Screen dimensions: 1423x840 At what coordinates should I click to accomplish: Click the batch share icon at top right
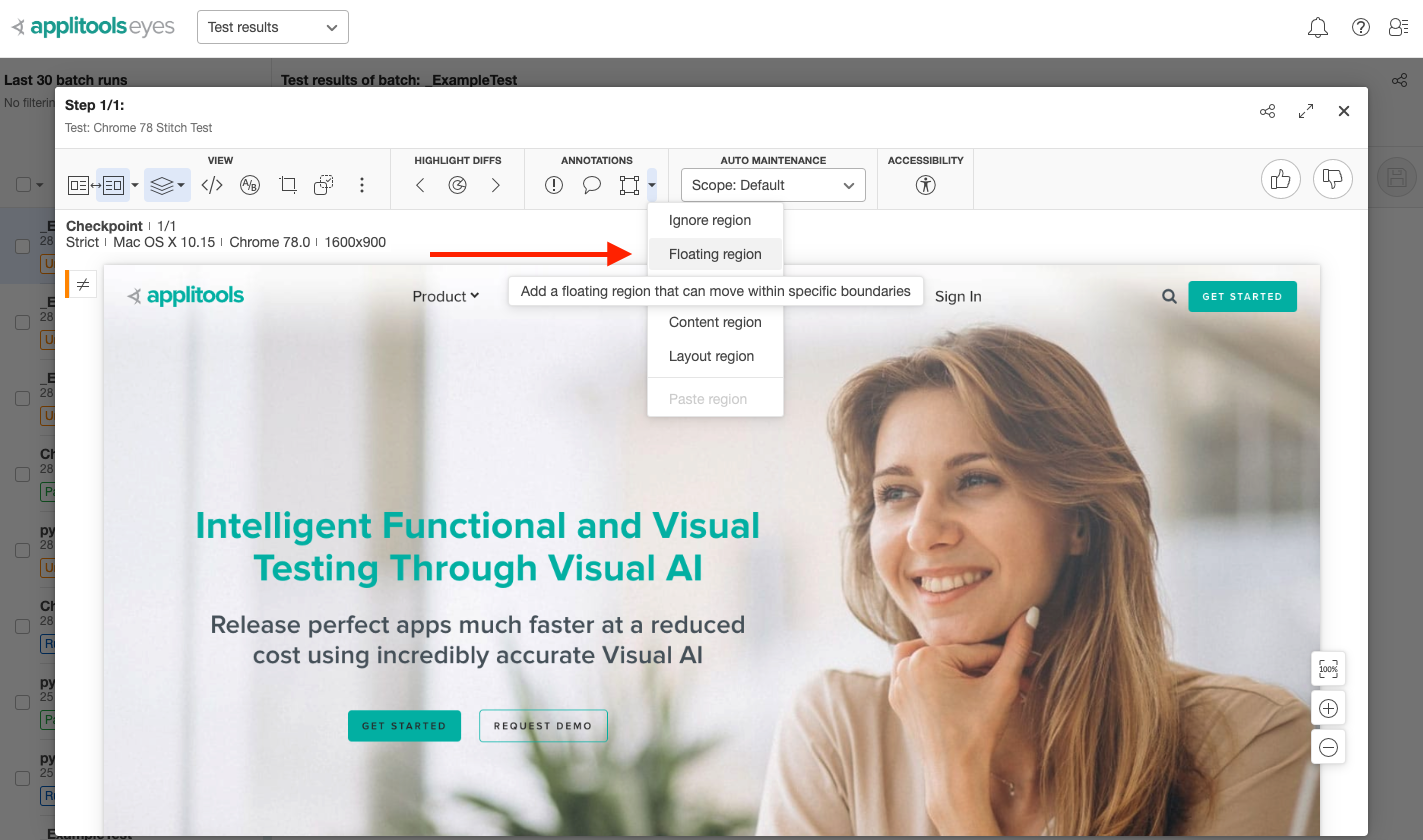pyautogui.click(x=1399, y=80)
